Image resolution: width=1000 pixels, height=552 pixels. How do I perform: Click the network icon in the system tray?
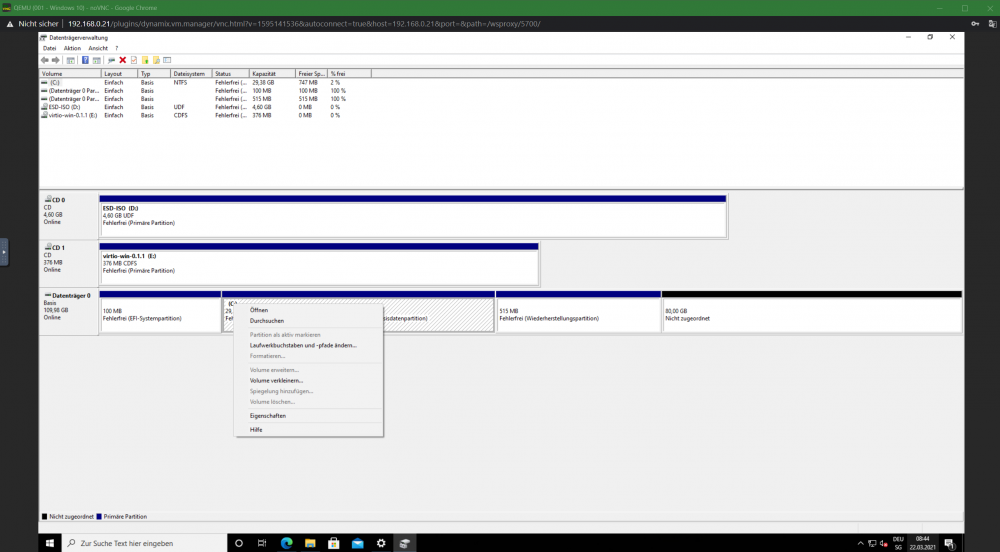(872, 543)
